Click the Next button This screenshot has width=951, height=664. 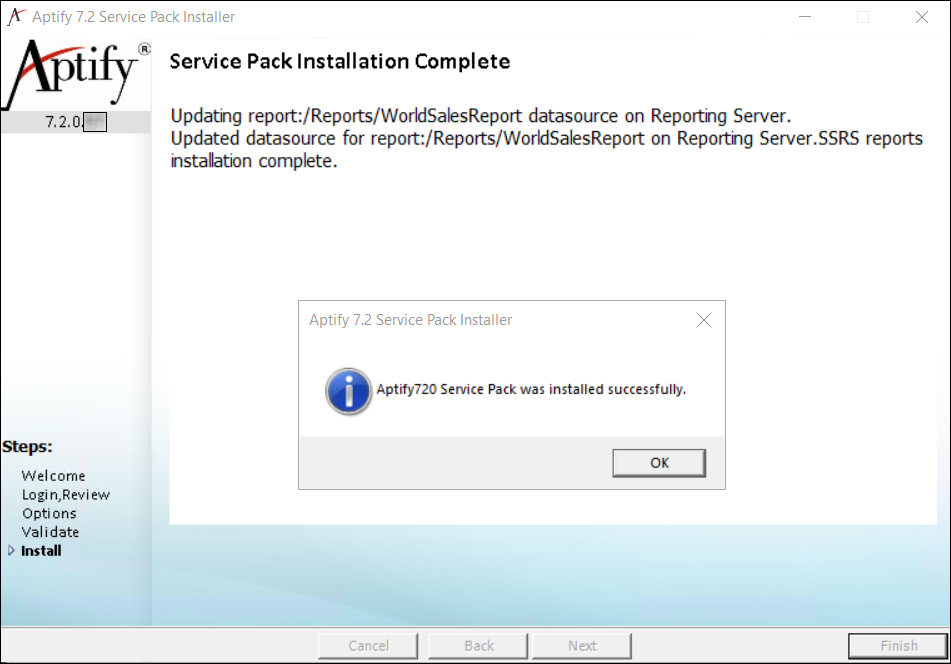582,646
